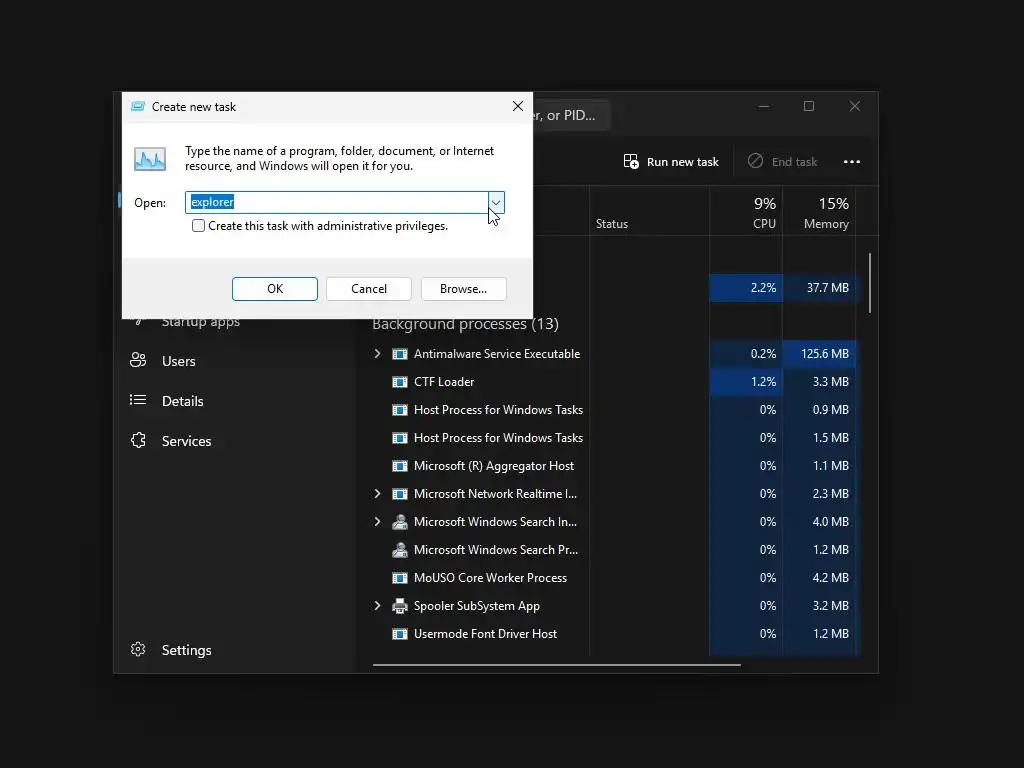Screen dimensions: 1024x768
Task: Click the Task Manager icon in dialog title bar
Action: click(x=138, y=106)
